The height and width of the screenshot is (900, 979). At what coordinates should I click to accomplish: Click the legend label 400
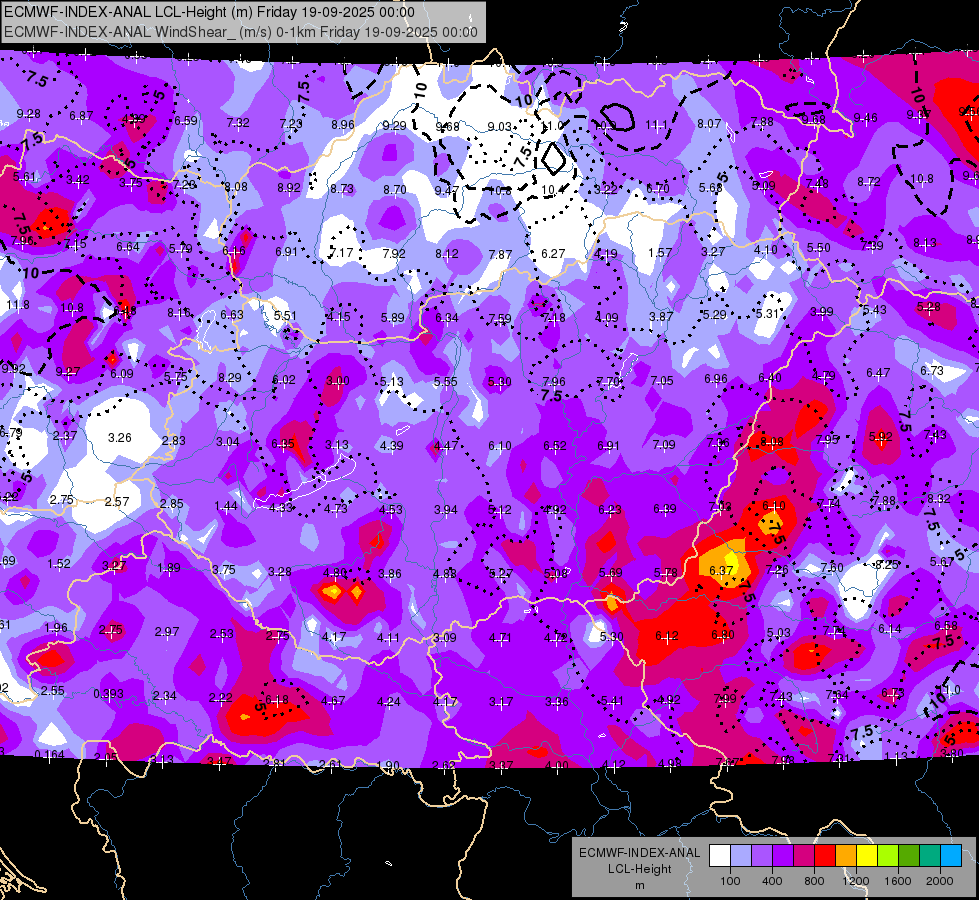(x=772, y=881)
